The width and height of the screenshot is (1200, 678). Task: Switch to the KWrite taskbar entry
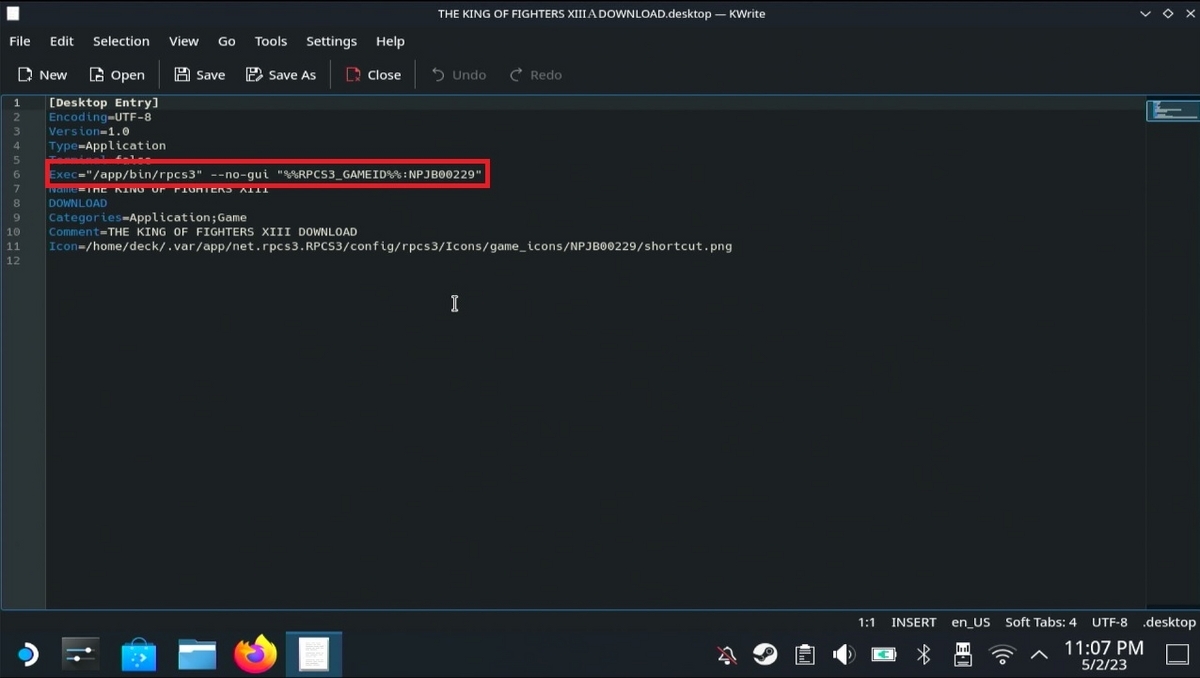point(313,655)
